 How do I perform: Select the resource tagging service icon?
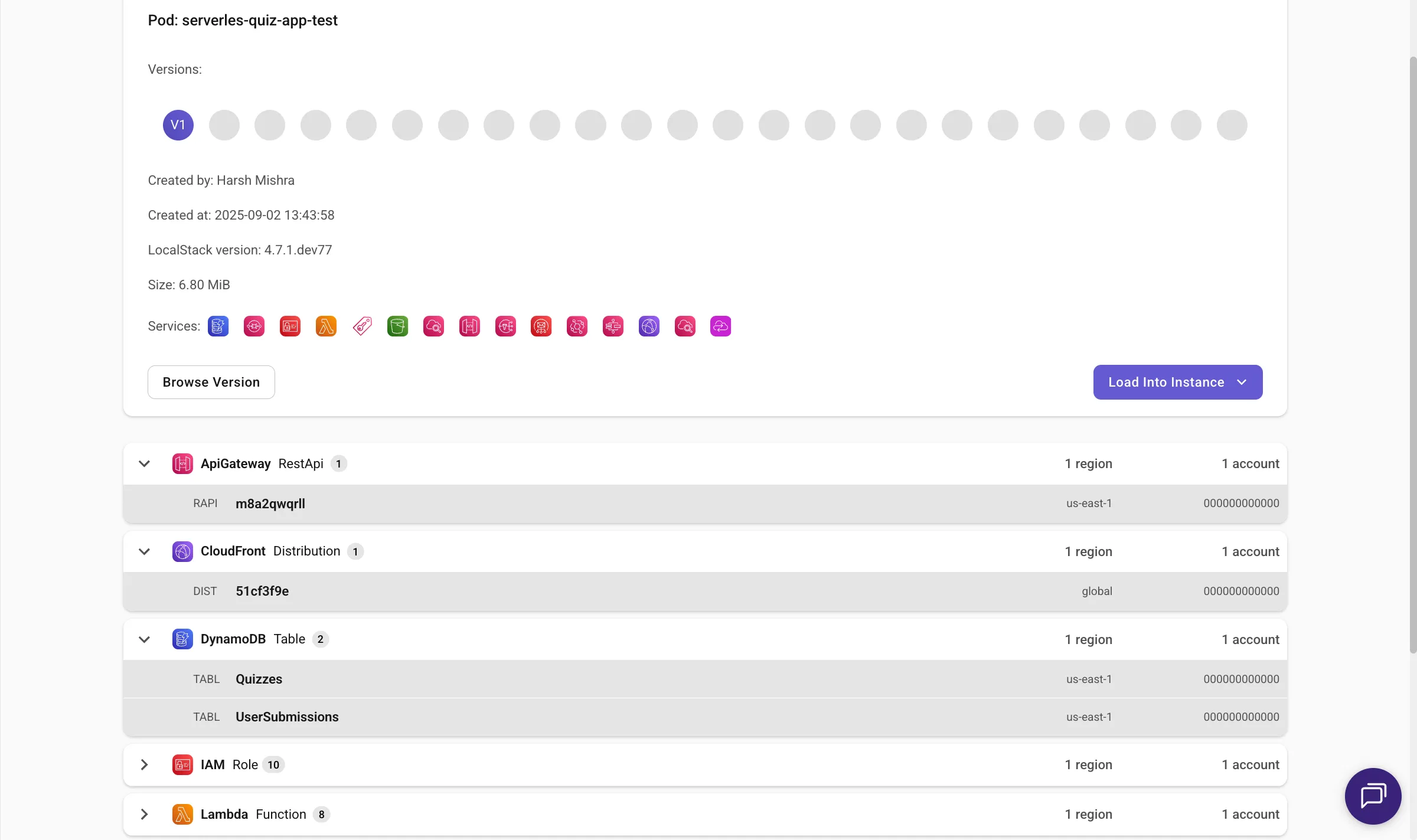[362, 326]
